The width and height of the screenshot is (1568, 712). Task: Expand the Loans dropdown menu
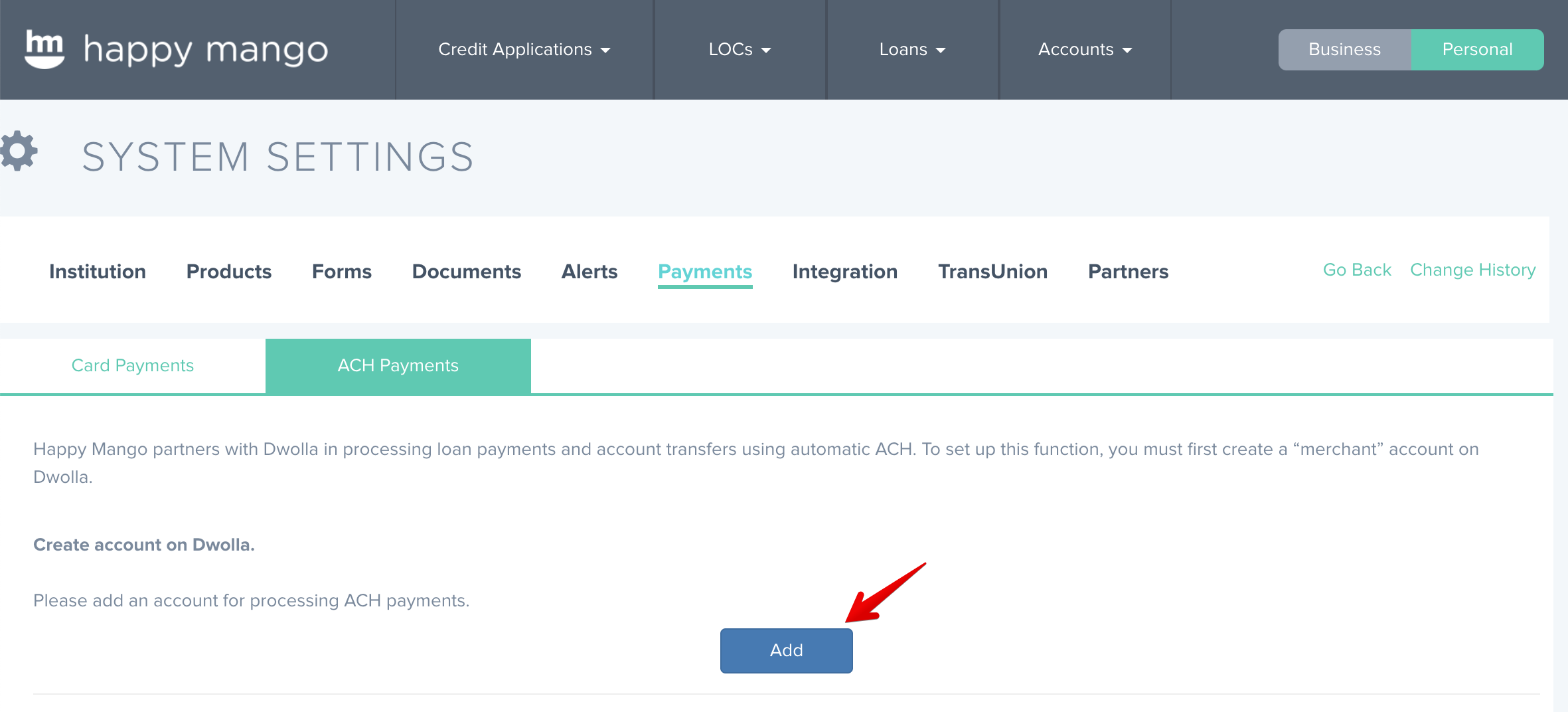913,50
